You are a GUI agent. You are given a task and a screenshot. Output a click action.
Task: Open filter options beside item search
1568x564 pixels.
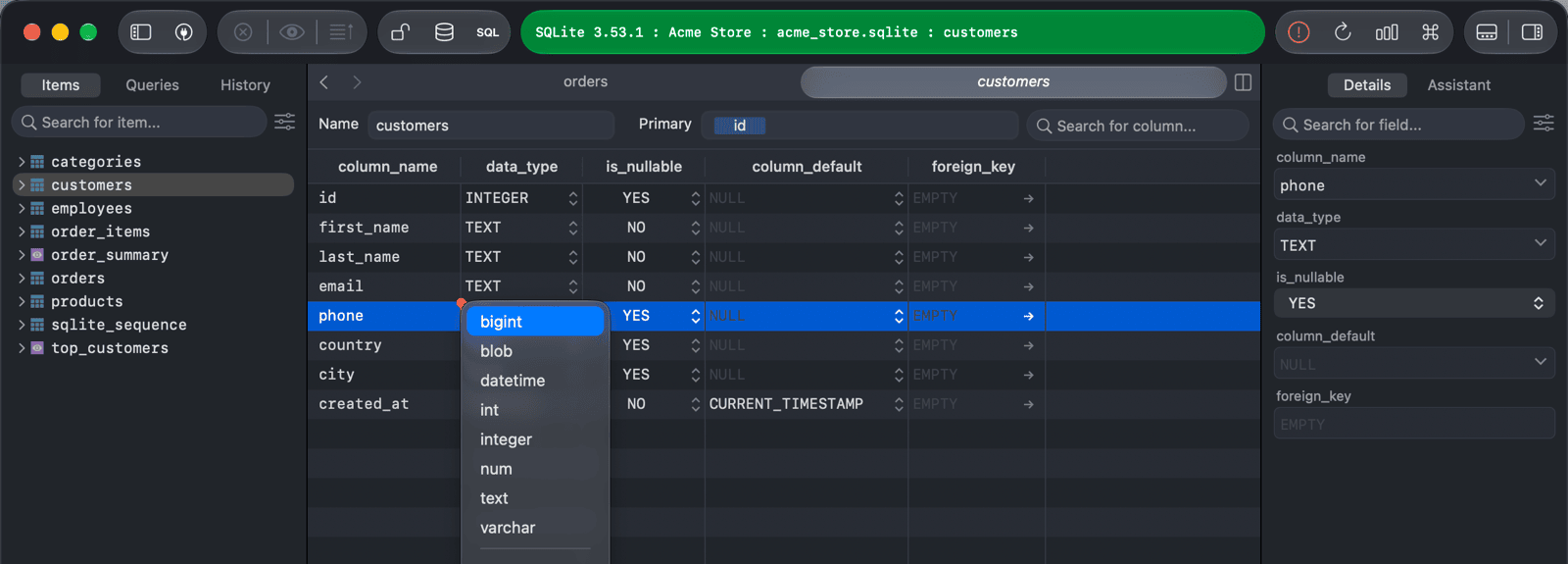point(285,122)
